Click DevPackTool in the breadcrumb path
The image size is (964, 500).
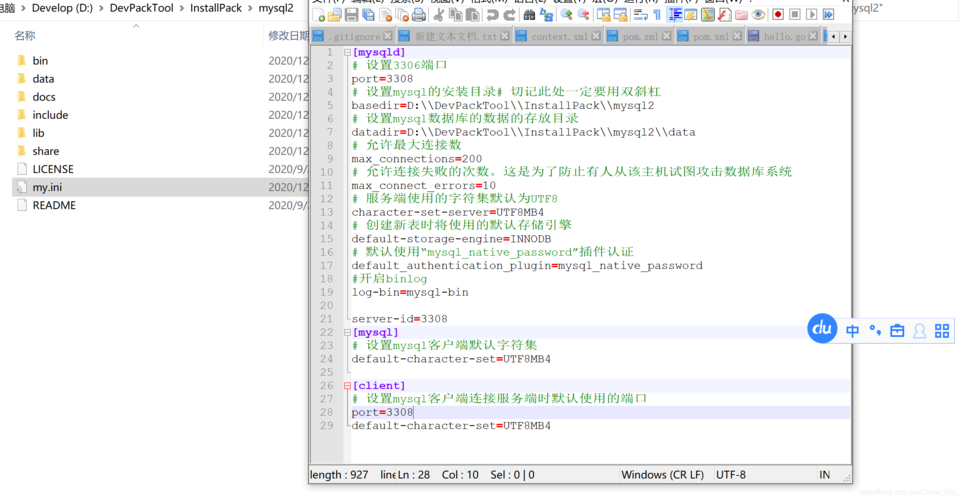141,8
